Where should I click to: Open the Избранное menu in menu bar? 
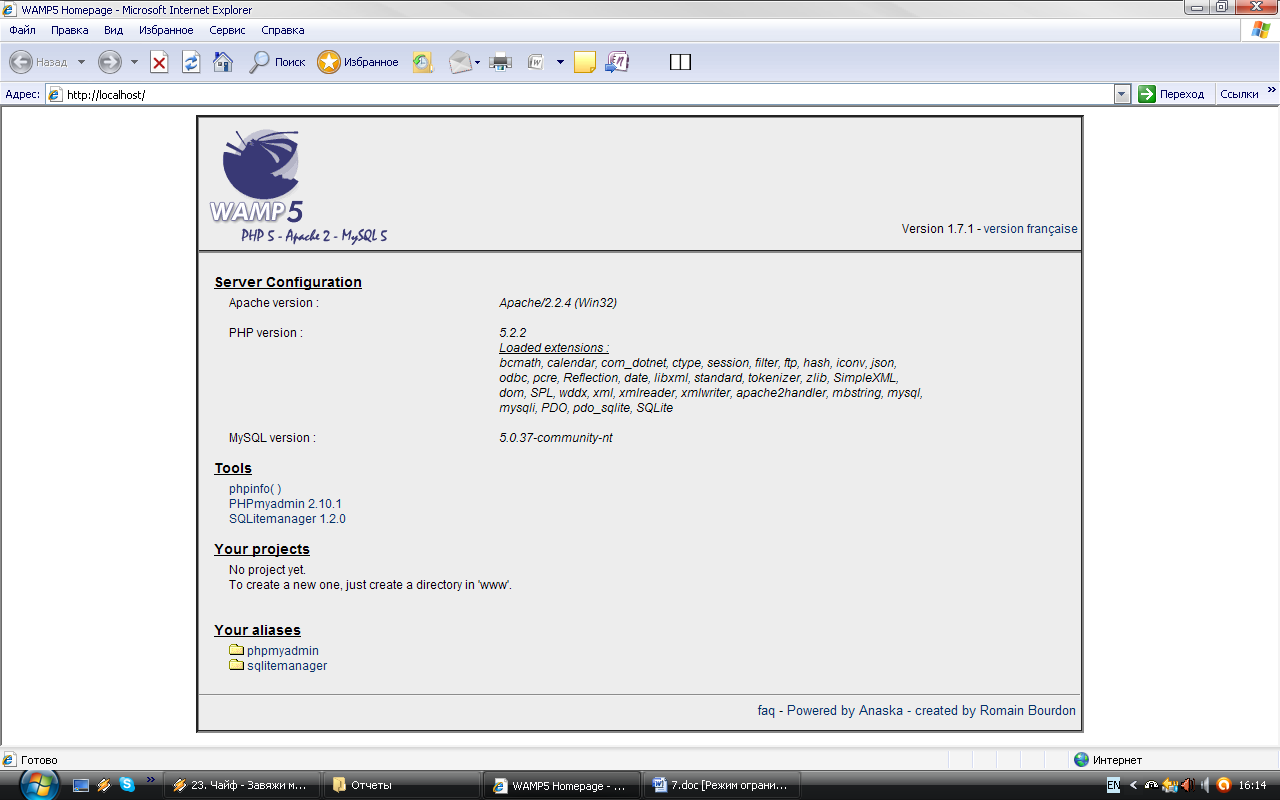pos(166,30)
